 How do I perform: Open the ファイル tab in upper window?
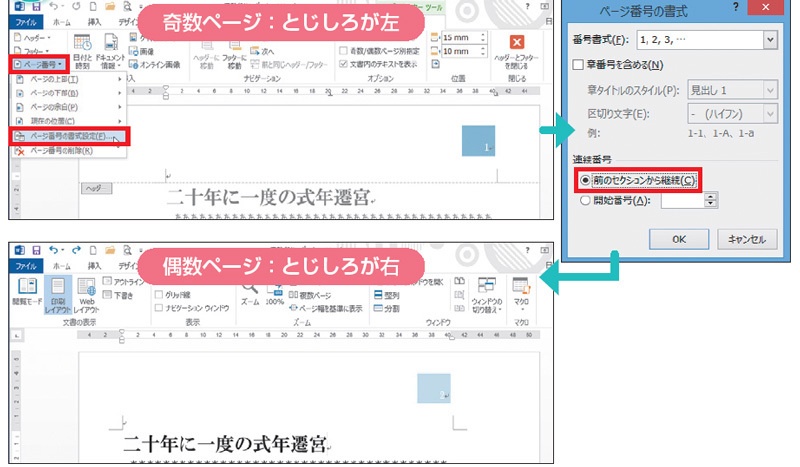[24, 19]
